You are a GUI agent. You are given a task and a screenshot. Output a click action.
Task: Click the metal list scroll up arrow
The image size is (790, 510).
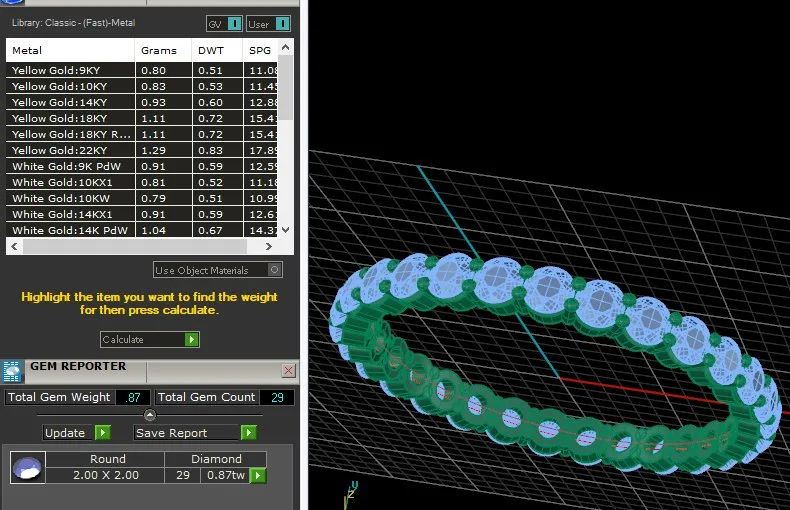pyautogui.click(x=286, y=47)
